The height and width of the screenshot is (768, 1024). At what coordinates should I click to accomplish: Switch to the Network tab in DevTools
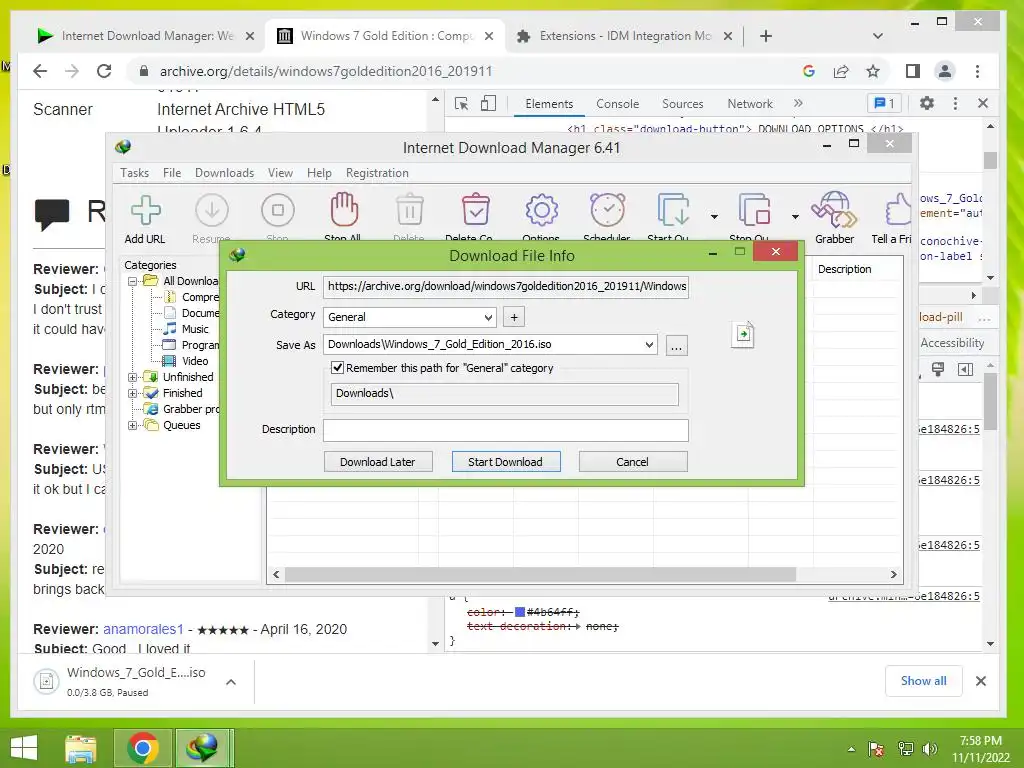(750, 104)
